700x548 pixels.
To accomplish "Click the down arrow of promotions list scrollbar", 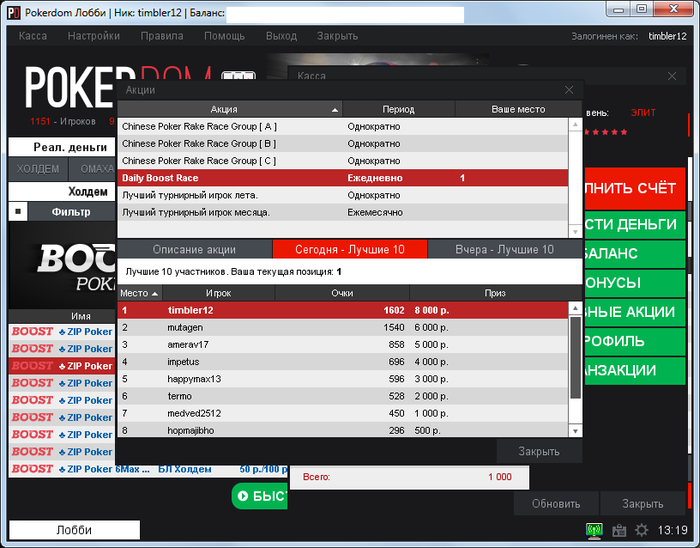I will (x=575, y=232).
